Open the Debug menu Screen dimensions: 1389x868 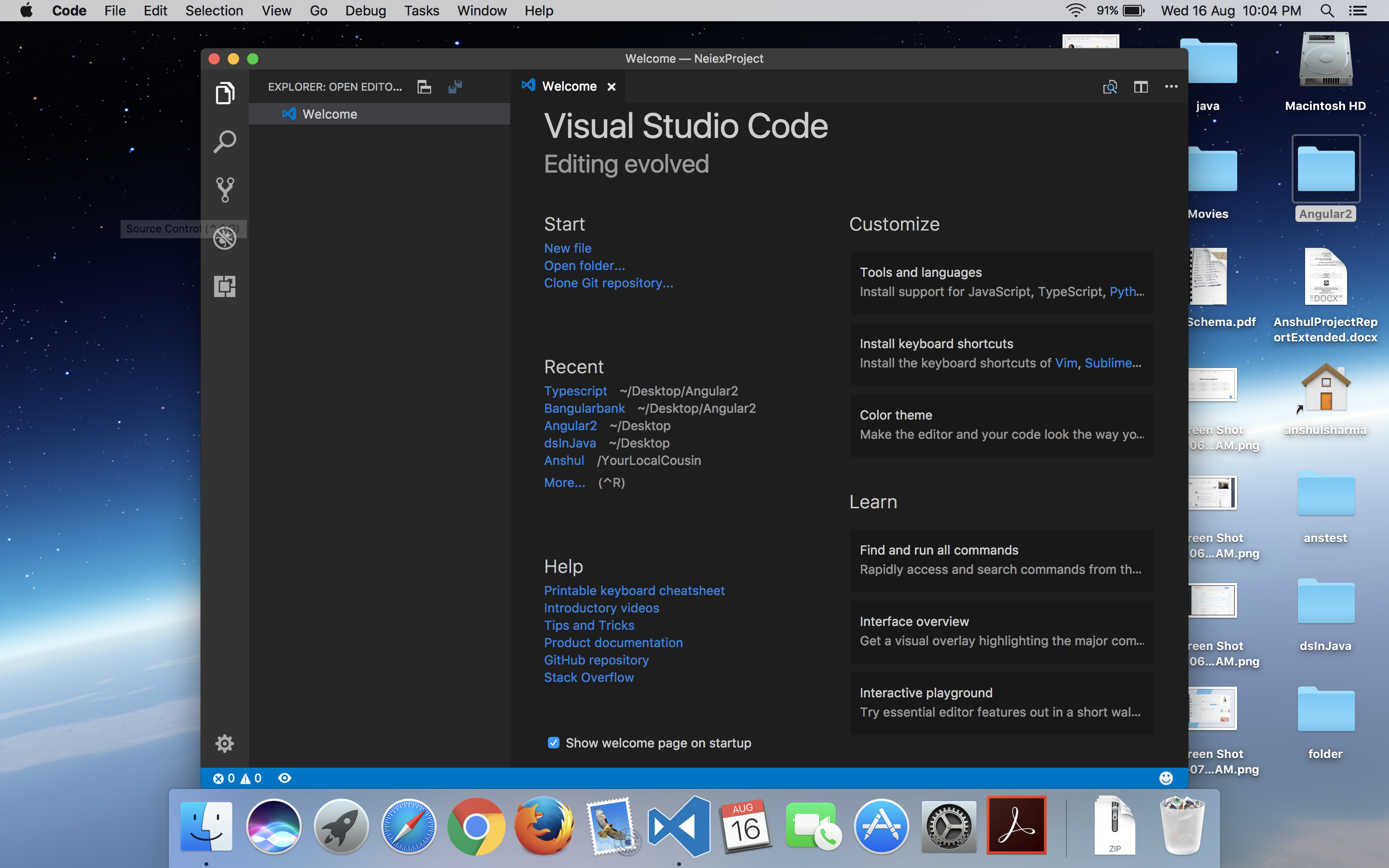pyautogui.click(x=366, y=10)
